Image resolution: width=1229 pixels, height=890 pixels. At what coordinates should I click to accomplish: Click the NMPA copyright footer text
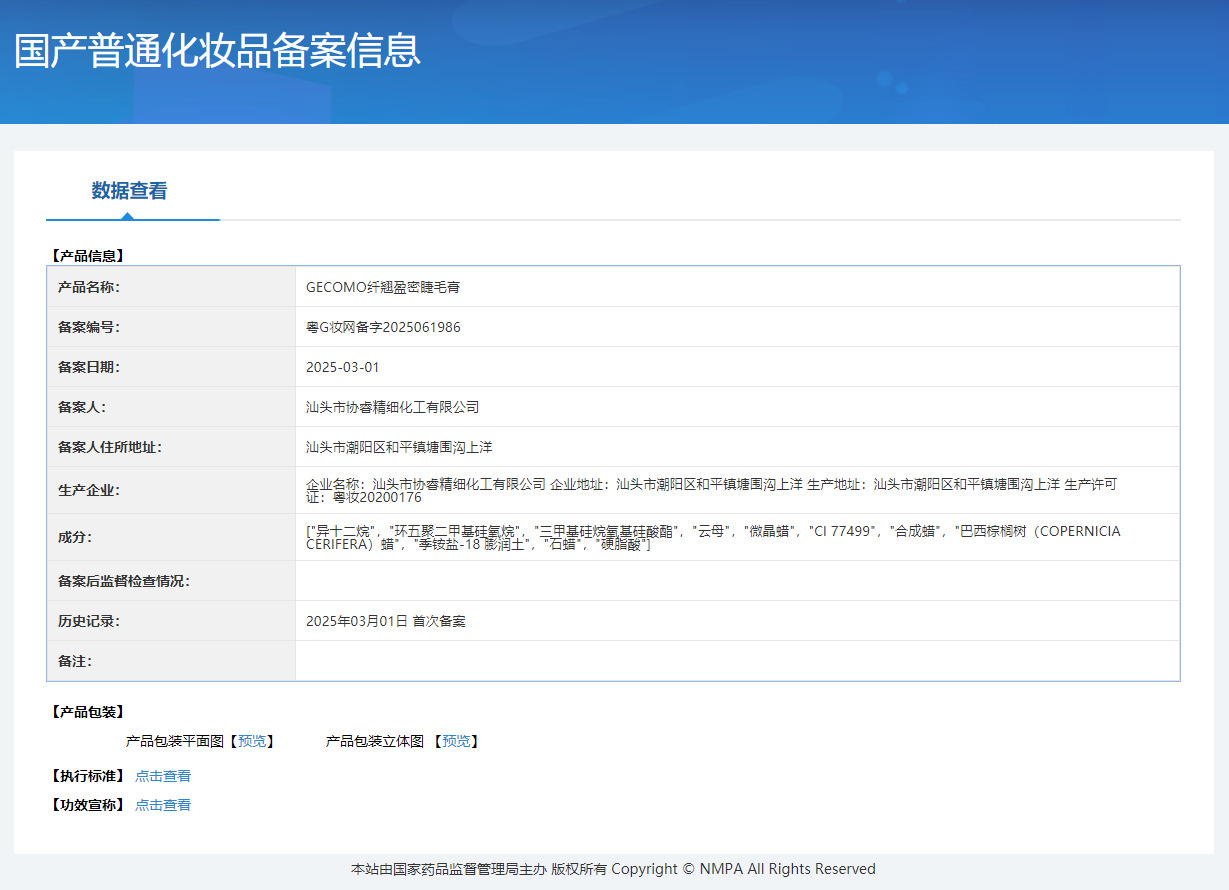point(613,869)
